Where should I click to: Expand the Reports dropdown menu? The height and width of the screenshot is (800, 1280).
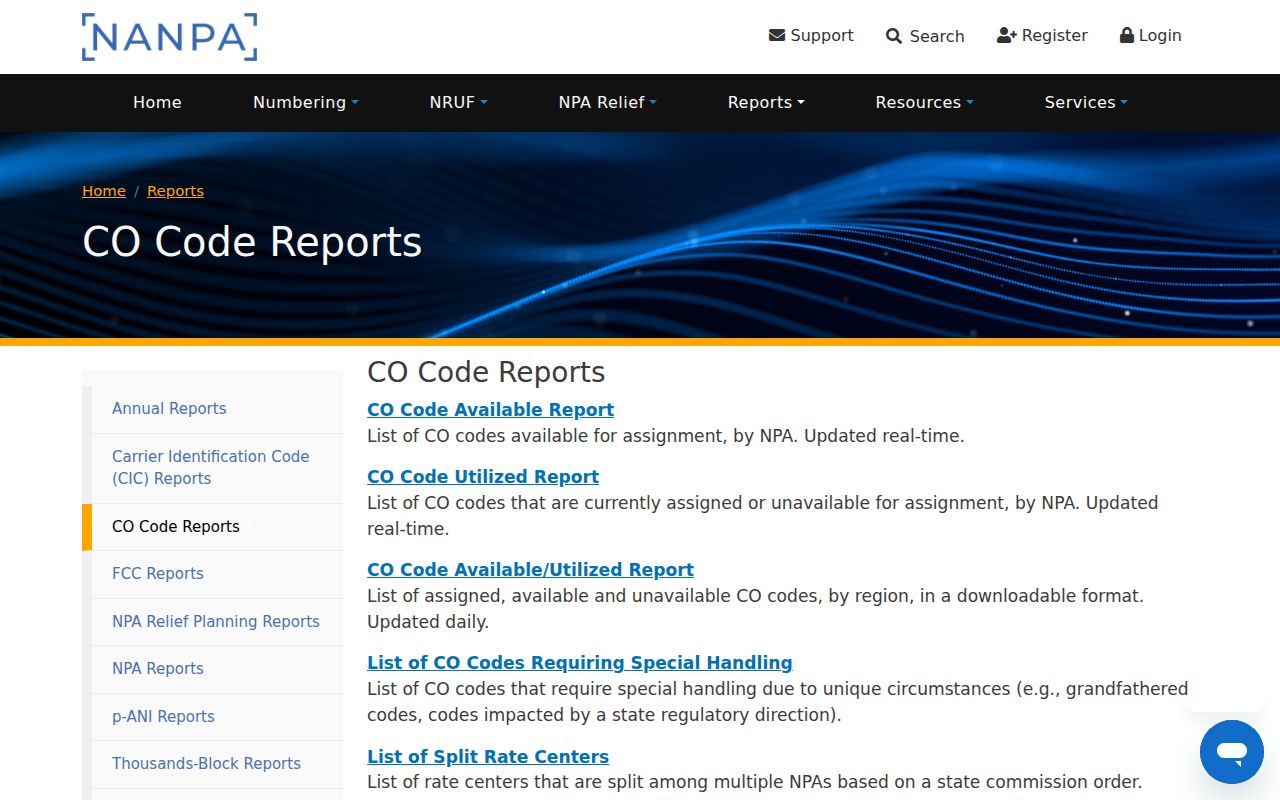pos(766,102)
